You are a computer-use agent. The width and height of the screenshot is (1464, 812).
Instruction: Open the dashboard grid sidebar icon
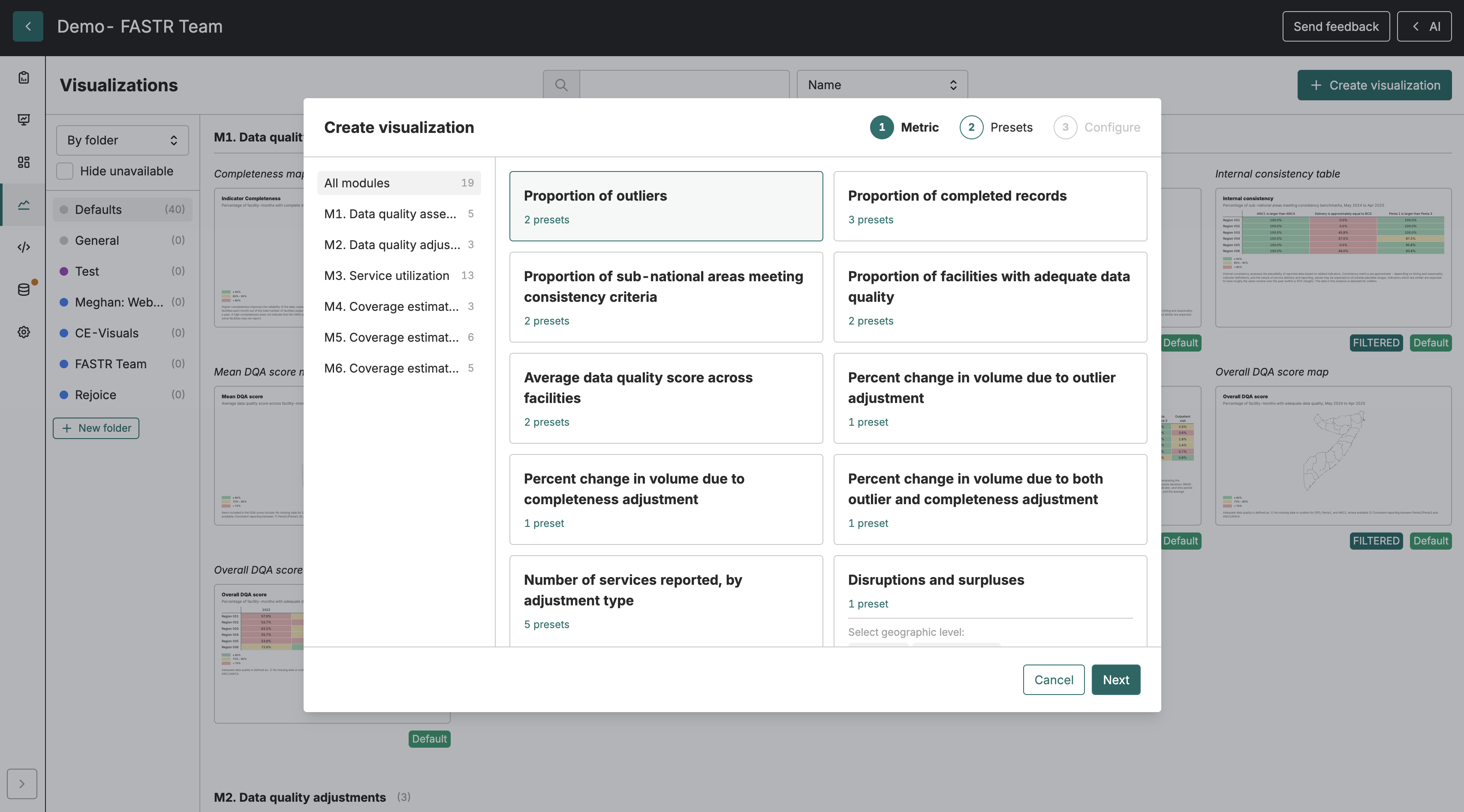[x=23, y=162]
